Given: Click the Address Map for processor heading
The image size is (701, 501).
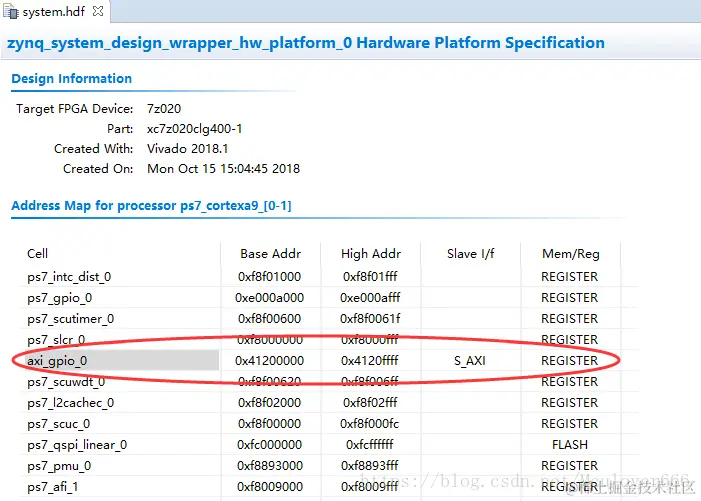Looking at the screenshot, I should (x=151, y=206).
